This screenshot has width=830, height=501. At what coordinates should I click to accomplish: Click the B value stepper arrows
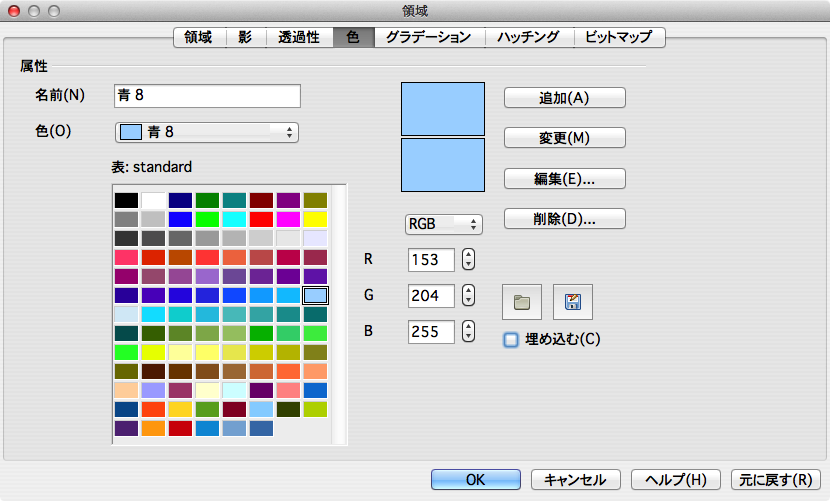click(468, 332)
